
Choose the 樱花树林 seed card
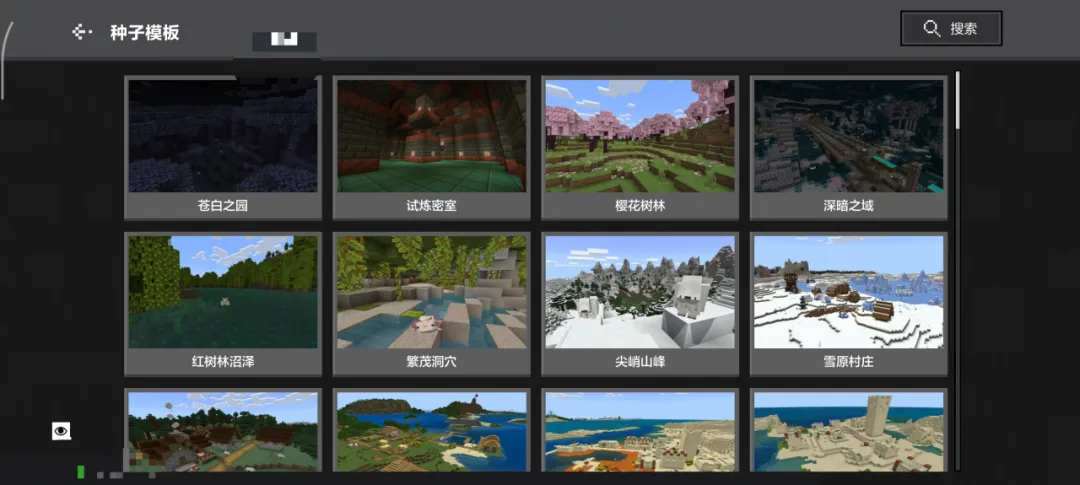click(x=640, y=147)
